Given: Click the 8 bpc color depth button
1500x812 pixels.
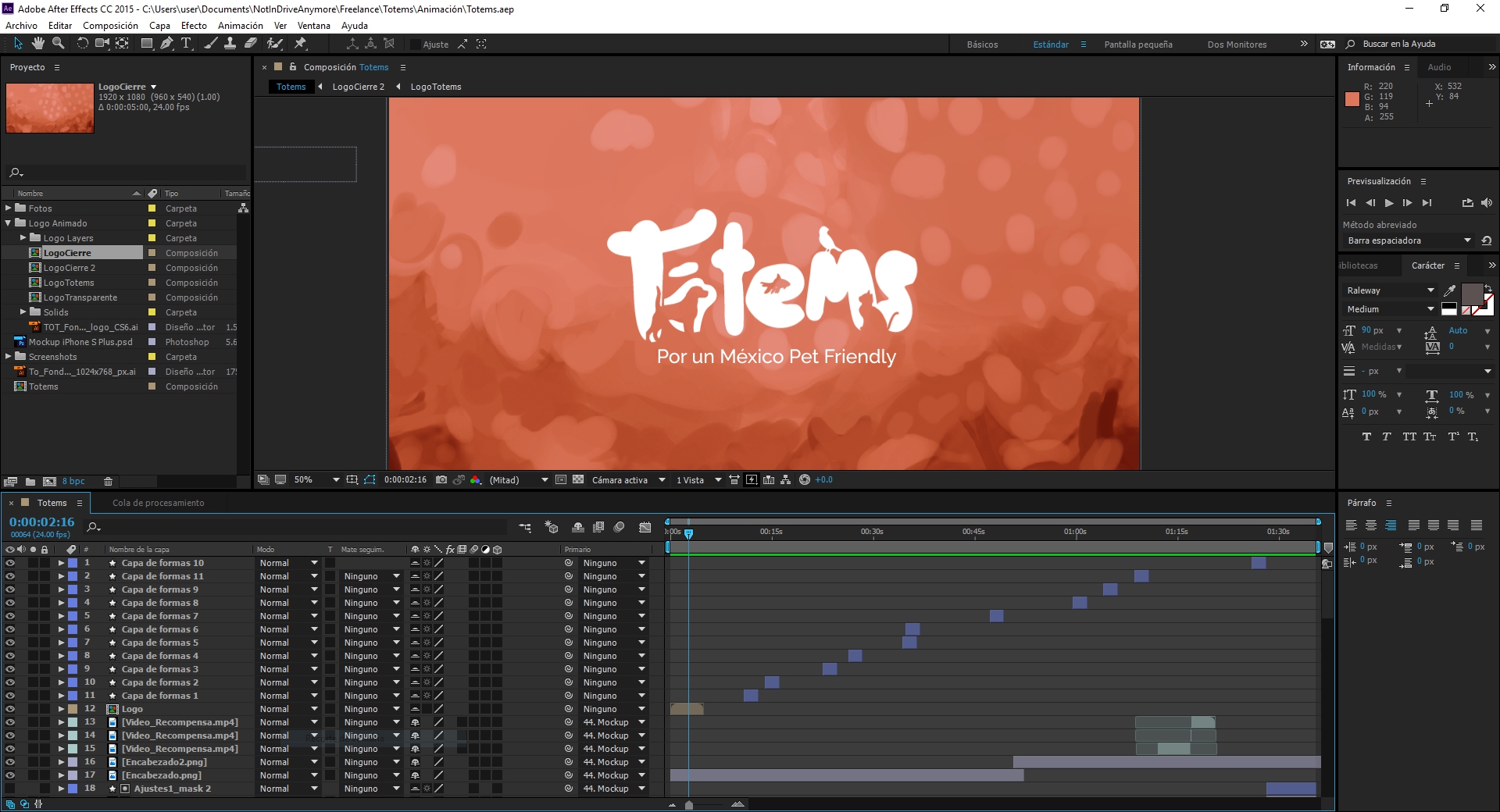Looking at the screenshot, I should [73, 482].
